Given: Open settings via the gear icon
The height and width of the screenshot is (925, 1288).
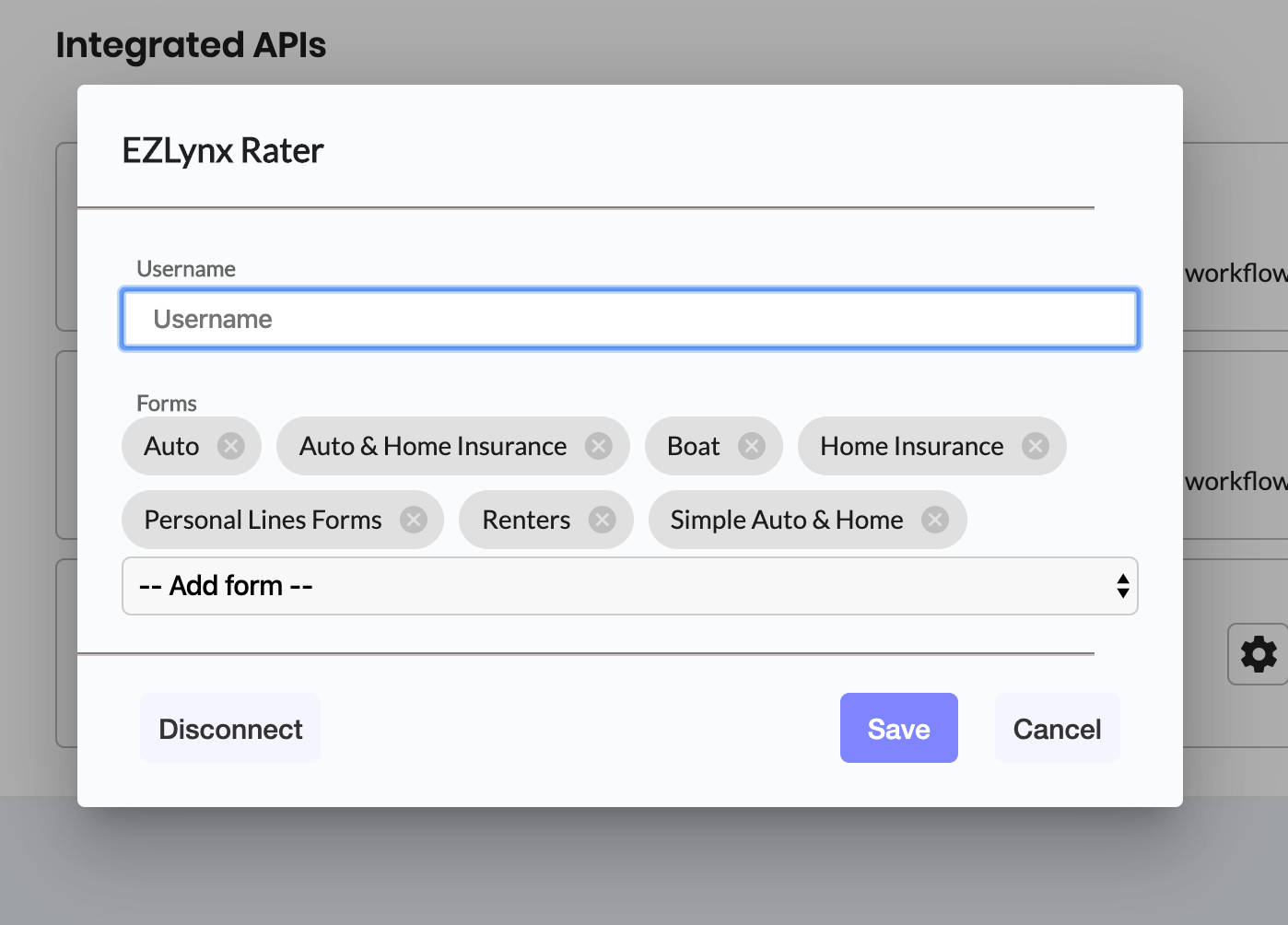Looking at the screenshot, I should pos(1258,654).
